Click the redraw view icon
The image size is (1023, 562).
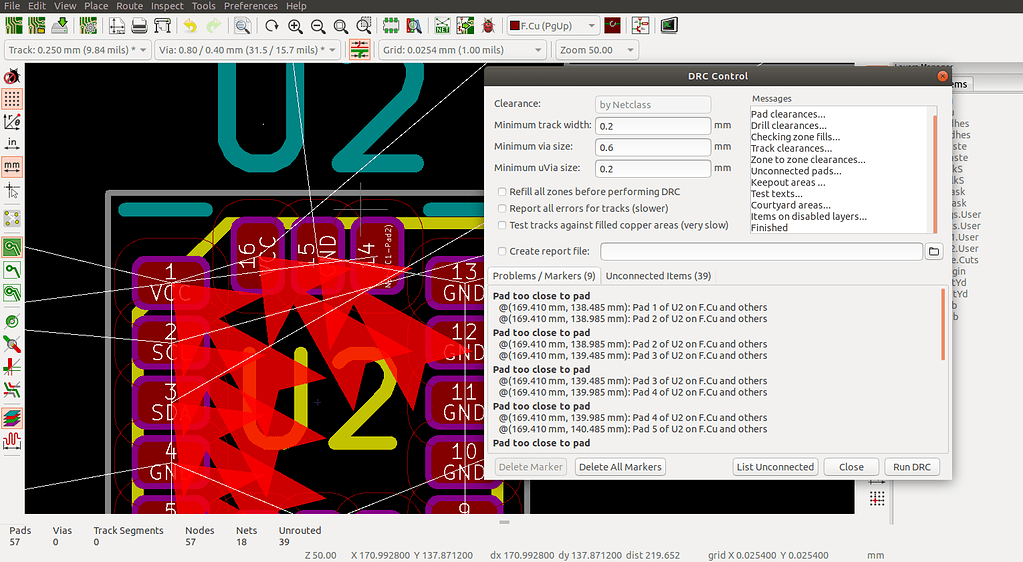pos(272,25)
